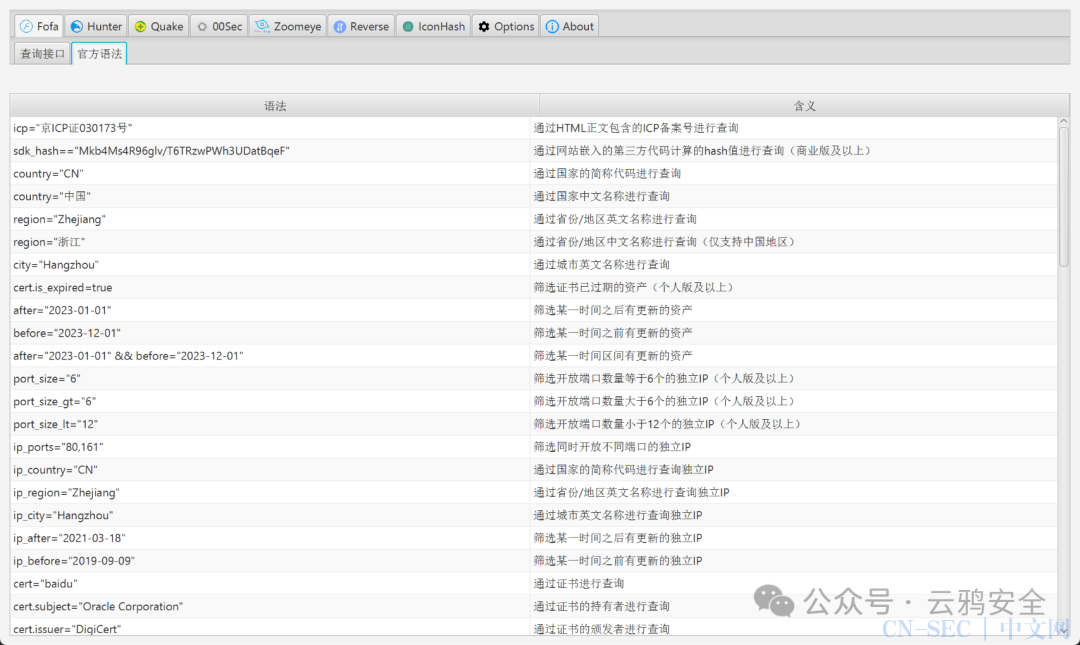Select the ip_city="Hangzhou" row
Viewport: 1080px width, 645px height.
[x=534, y=515]
